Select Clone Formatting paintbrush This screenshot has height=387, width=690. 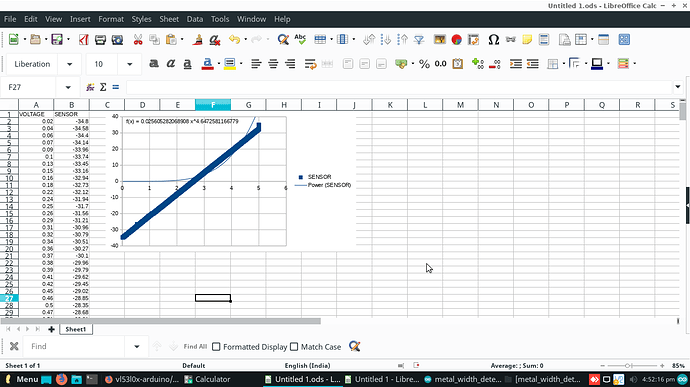coord(198,40)
